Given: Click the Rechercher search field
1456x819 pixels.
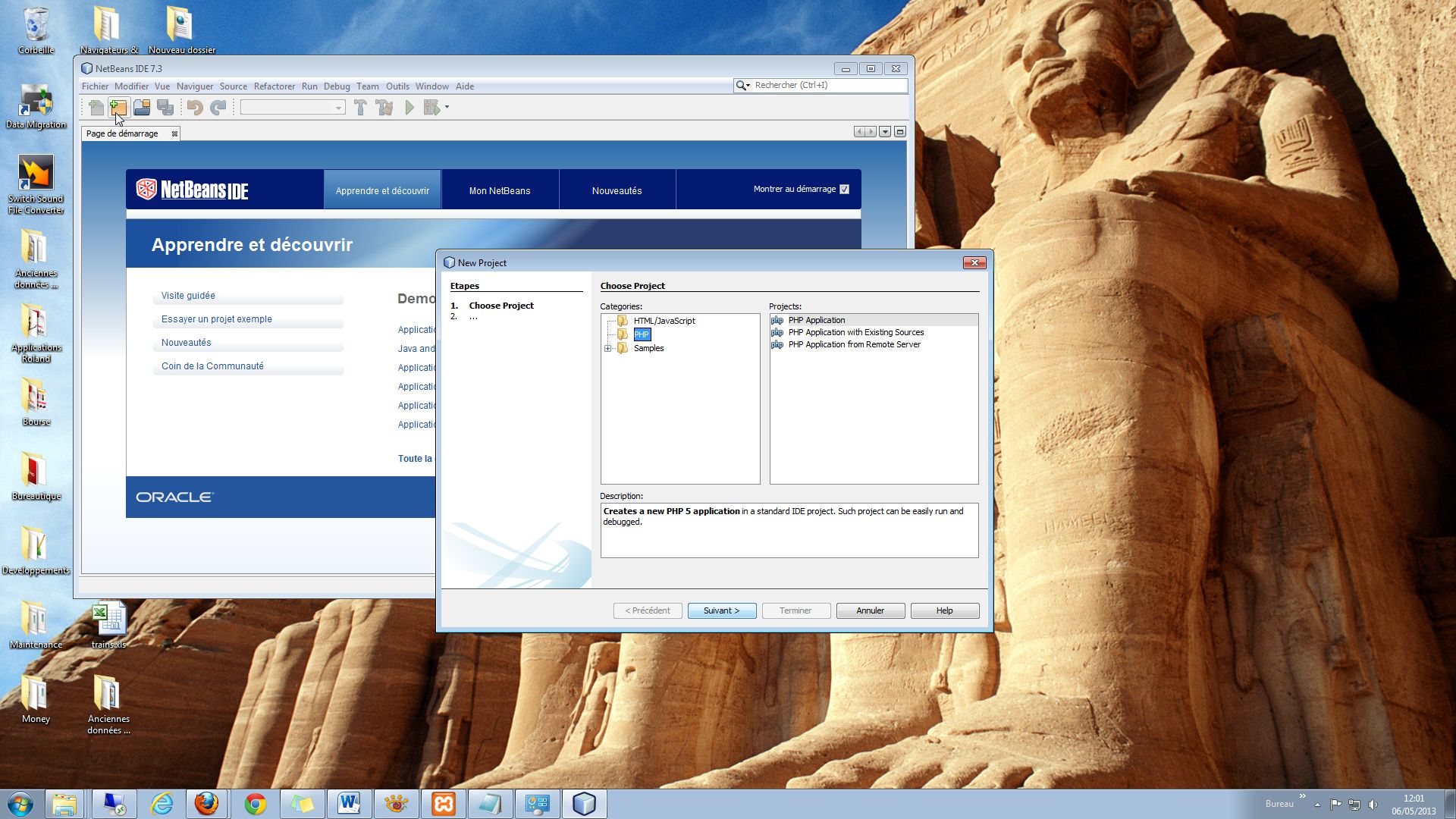Looking at the screenshot, I should pyautogui.click(x=830, y=86).
